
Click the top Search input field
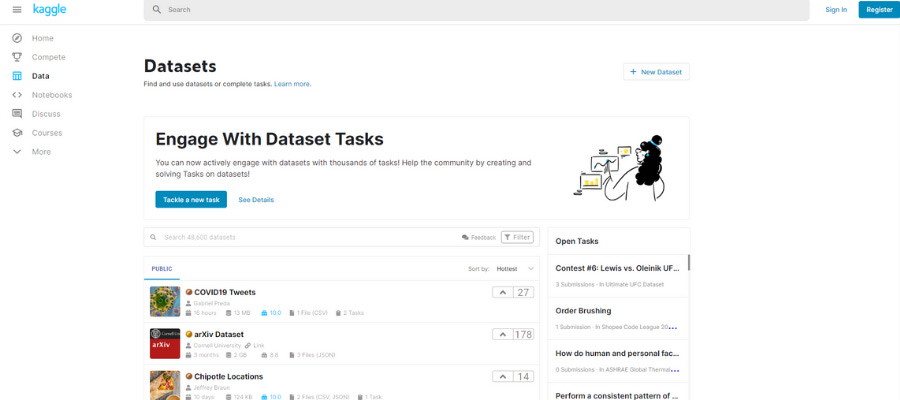pyautogui.click(x=476, y=10)
